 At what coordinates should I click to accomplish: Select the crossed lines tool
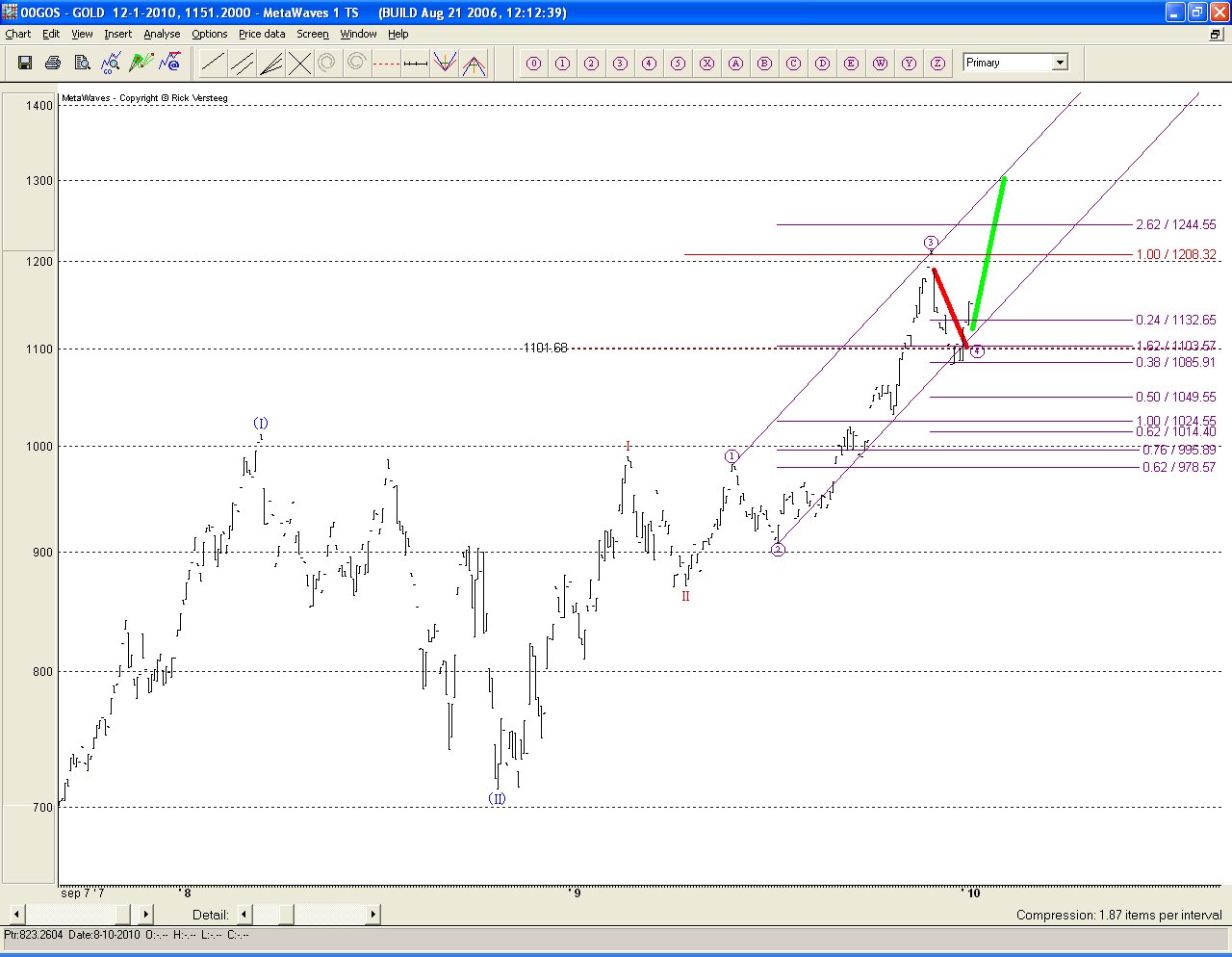(x=300, y=64)
